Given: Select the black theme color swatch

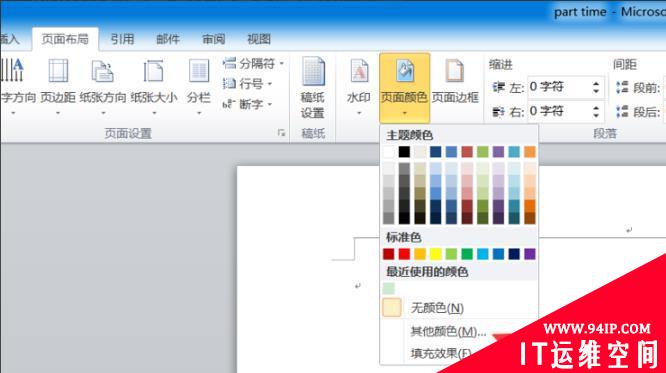Looking at the screenshot, I should point(404,152).
